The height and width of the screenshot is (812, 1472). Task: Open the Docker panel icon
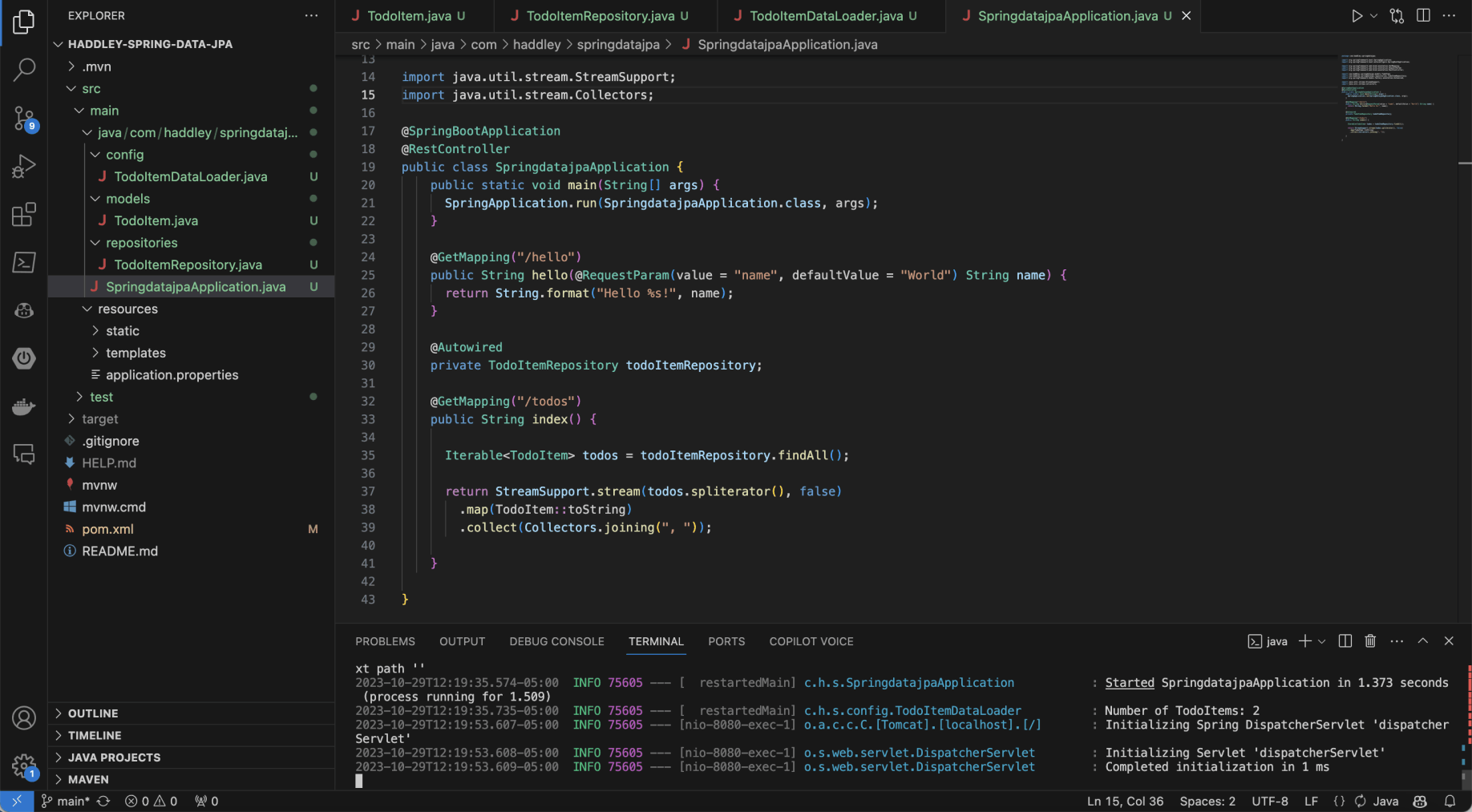[24, 406]
